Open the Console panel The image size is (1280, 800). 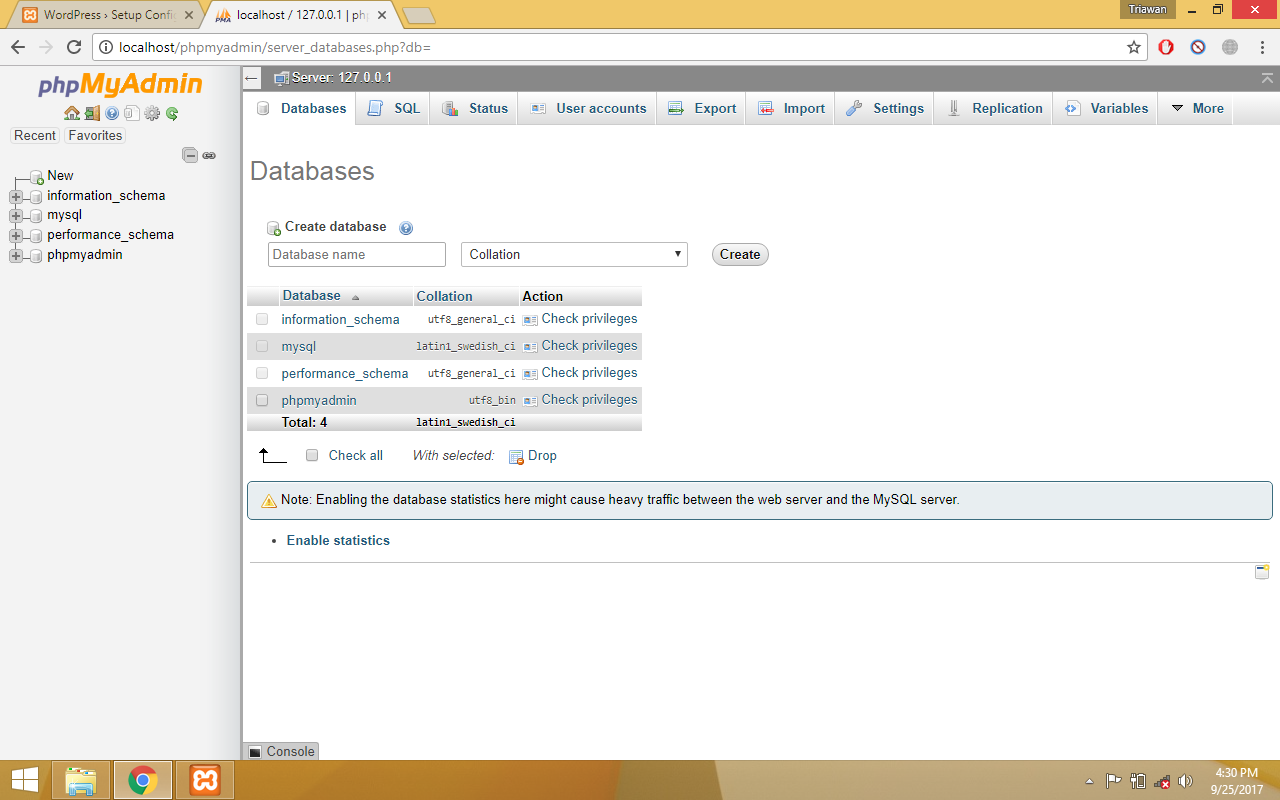[281, 751]
